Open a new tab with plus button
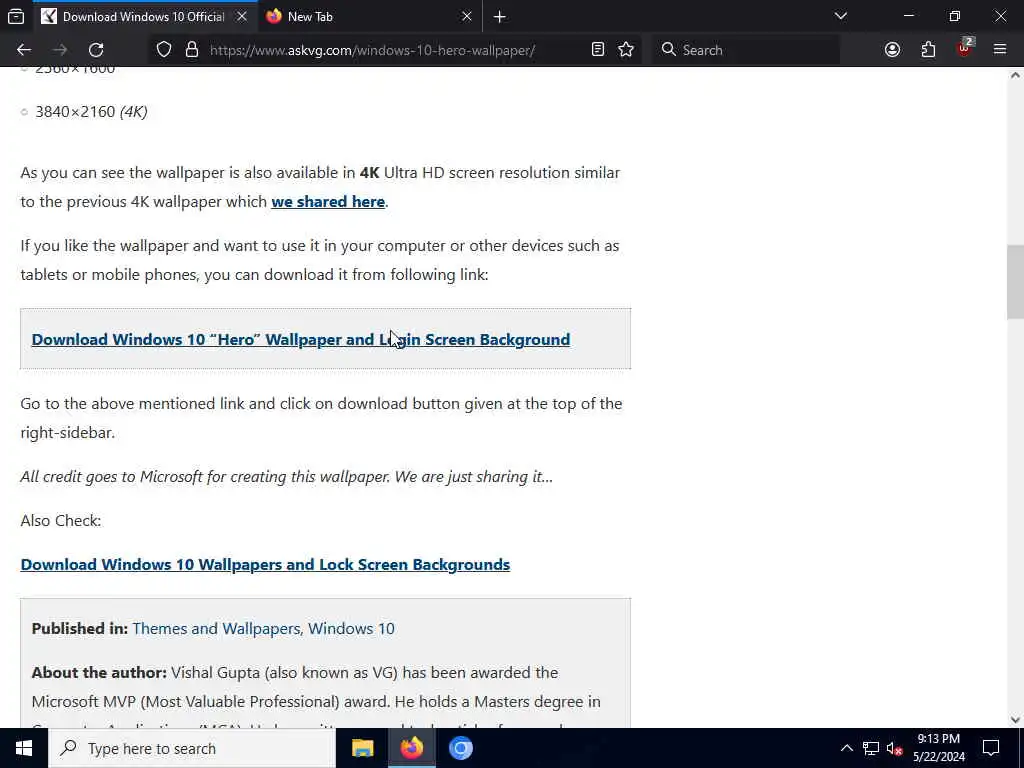This screenshot has height=768, width=1024. (x=500, y=17)
